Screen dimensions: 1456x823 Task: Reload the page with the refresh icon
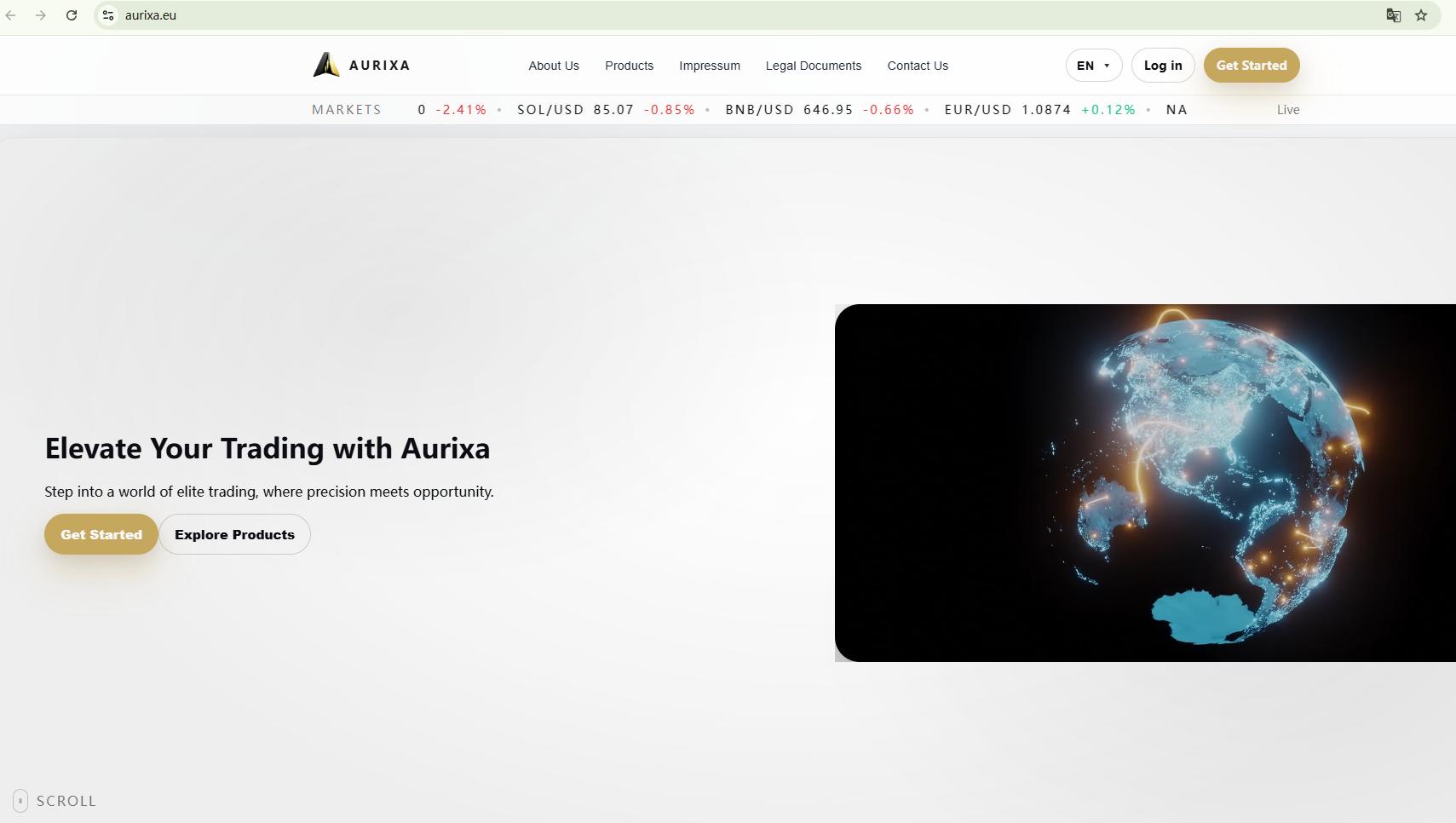72,15
